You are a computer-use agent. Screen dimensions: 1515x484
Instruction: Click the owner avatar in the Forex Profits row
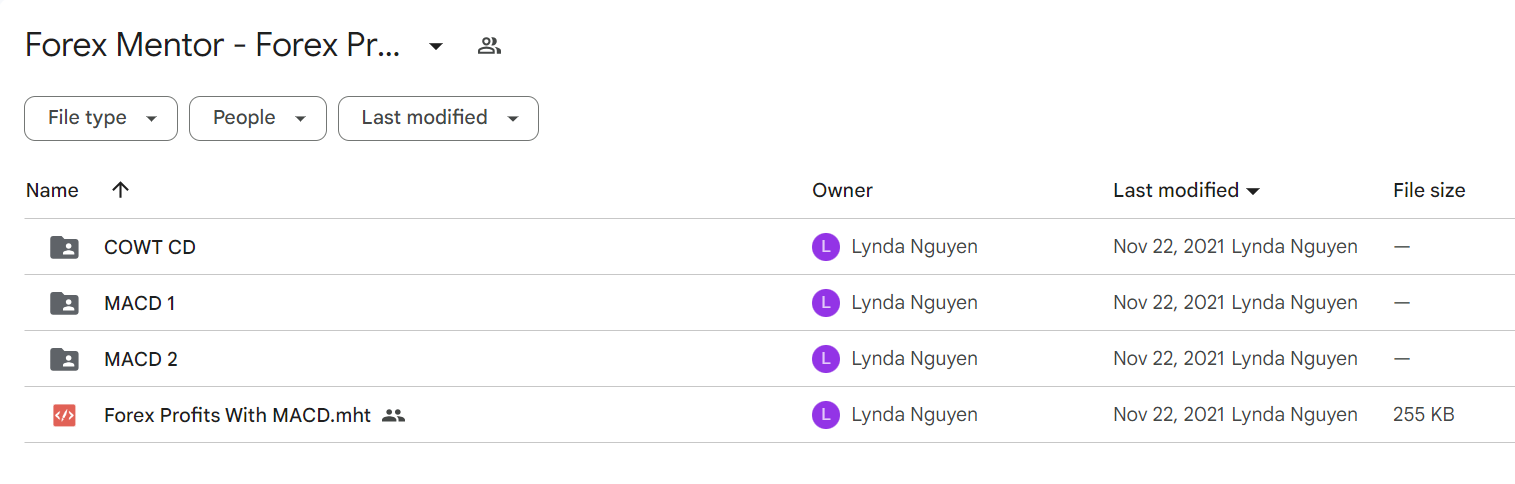pyautogui.click(x=825, y=415)
